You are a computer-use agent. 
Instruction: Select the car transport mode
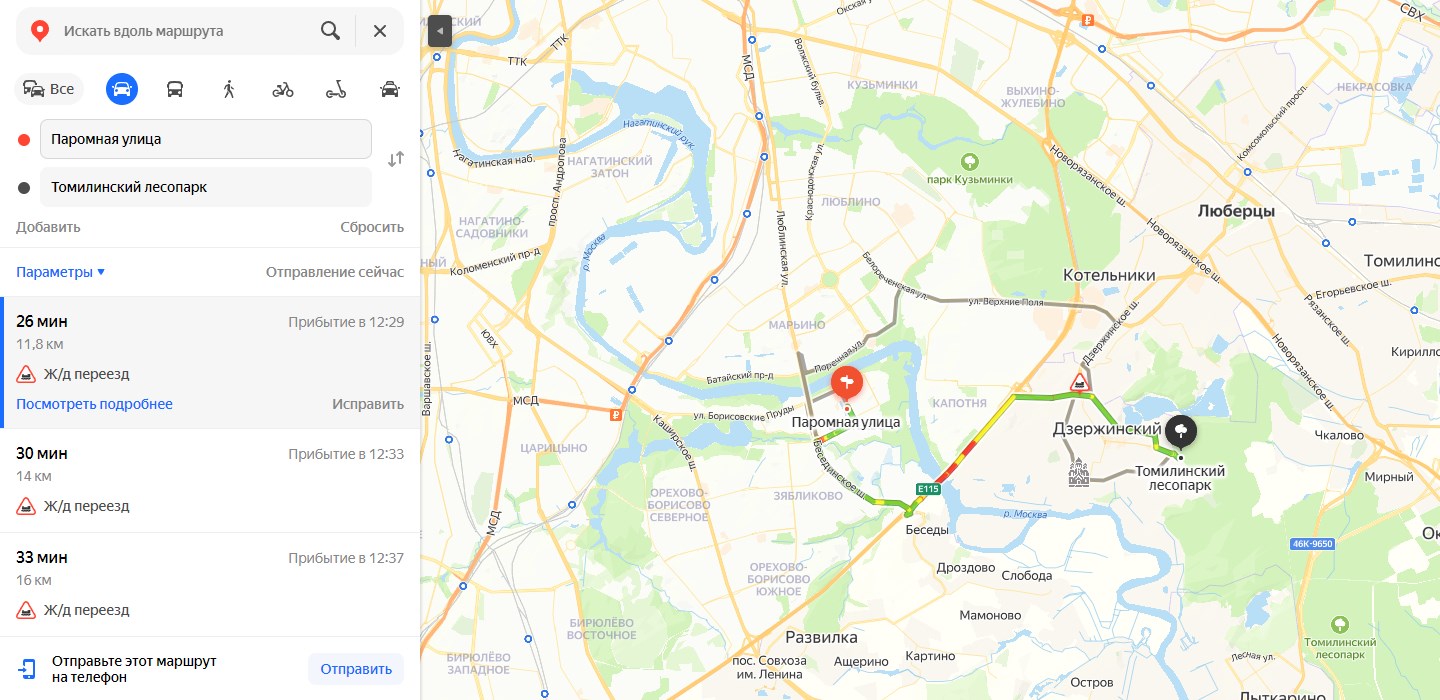click(122, 89)
